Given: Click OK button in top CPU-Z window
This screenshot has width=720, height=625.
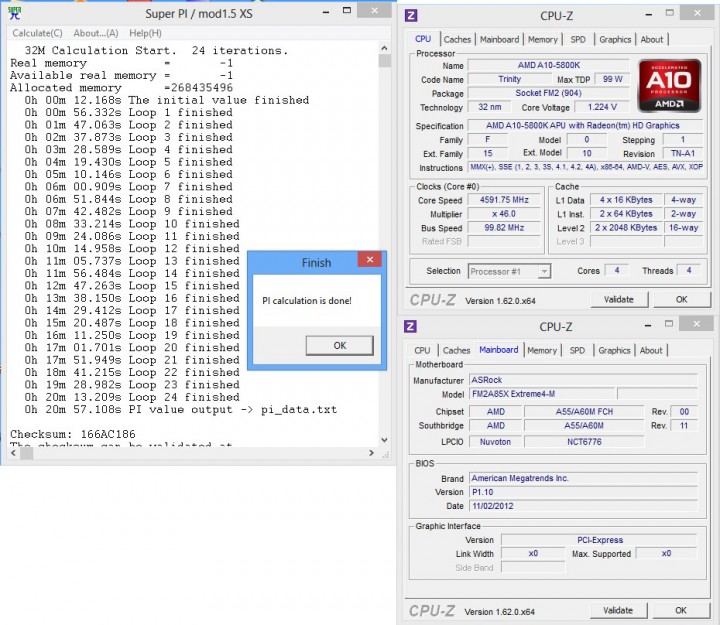Looking at the screenshot, I should pos(681,299).
